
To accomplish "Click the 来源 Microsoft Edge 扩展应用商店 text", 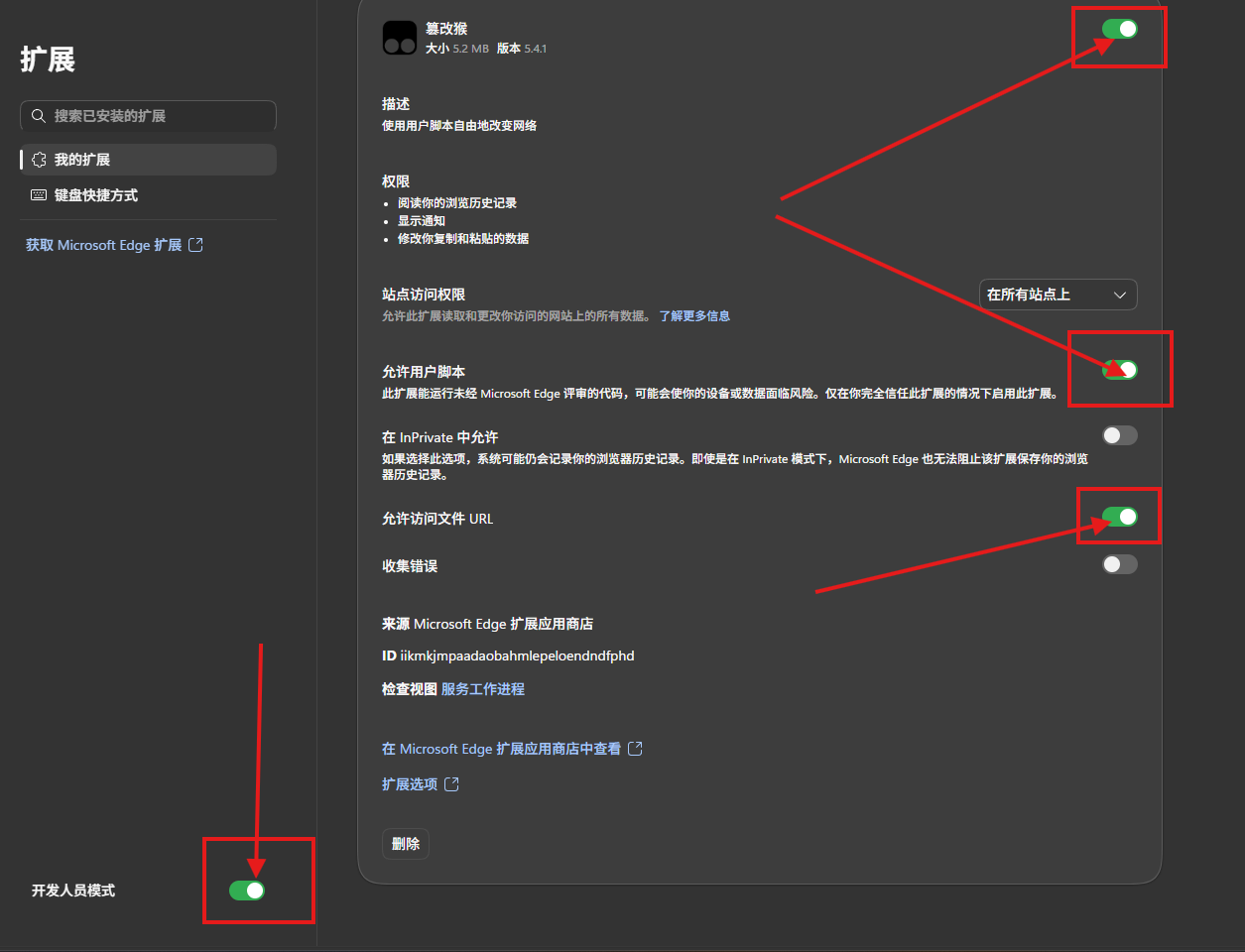I will coord(488,624).
